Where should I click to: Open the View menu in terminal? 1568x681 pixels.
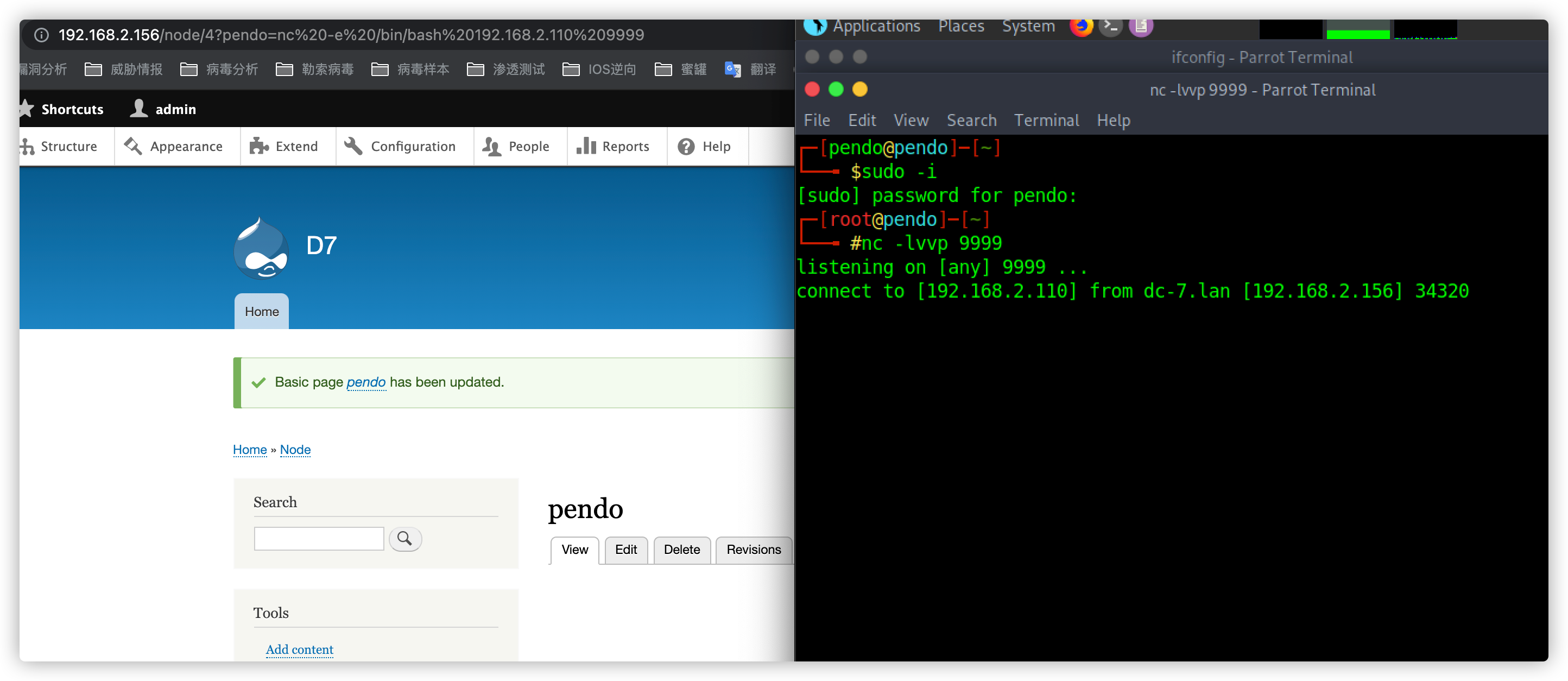tap(911, 120)
